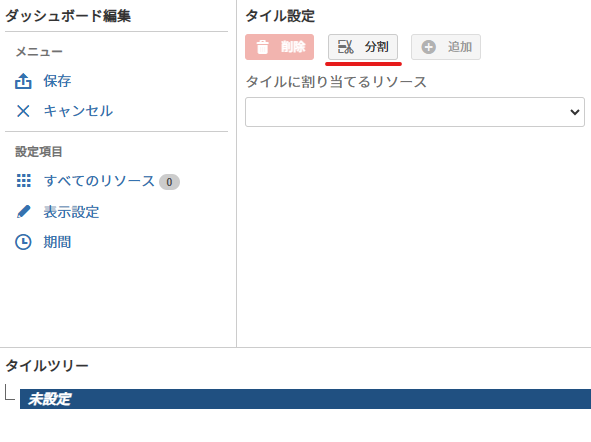Click the clock icon for period

click(23, 242)
